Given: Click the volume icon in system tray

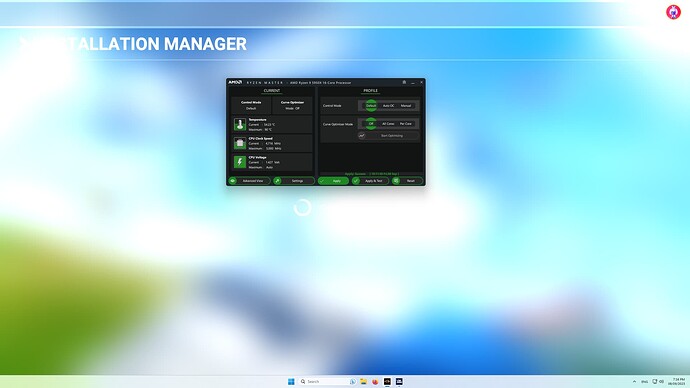Looking at the screenshot, I should click(661, 381).
